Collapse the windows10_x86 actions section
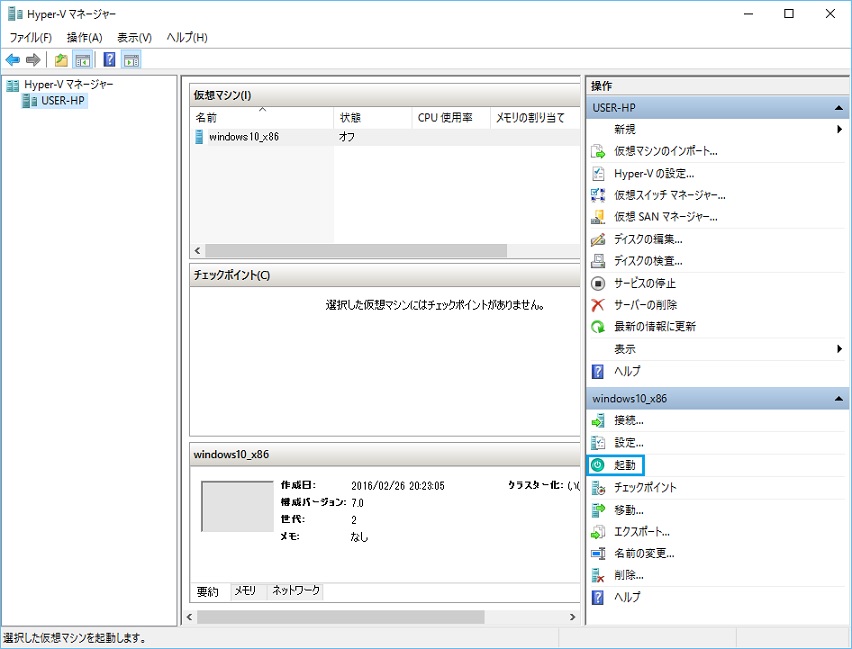The image size is (852, 649). tap(838, 398)
